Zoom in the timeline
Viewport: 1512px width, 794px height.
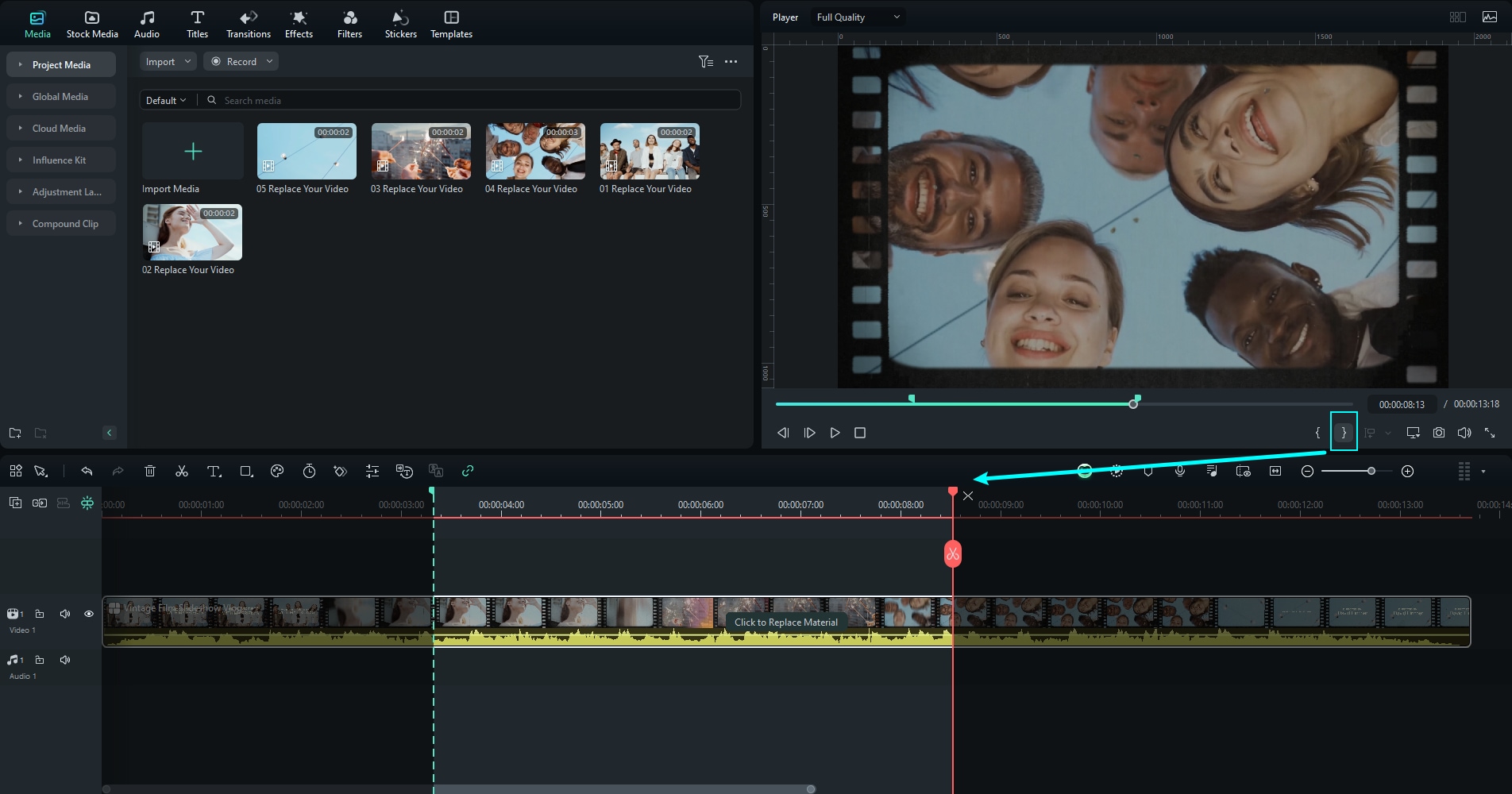[1407, 471]
